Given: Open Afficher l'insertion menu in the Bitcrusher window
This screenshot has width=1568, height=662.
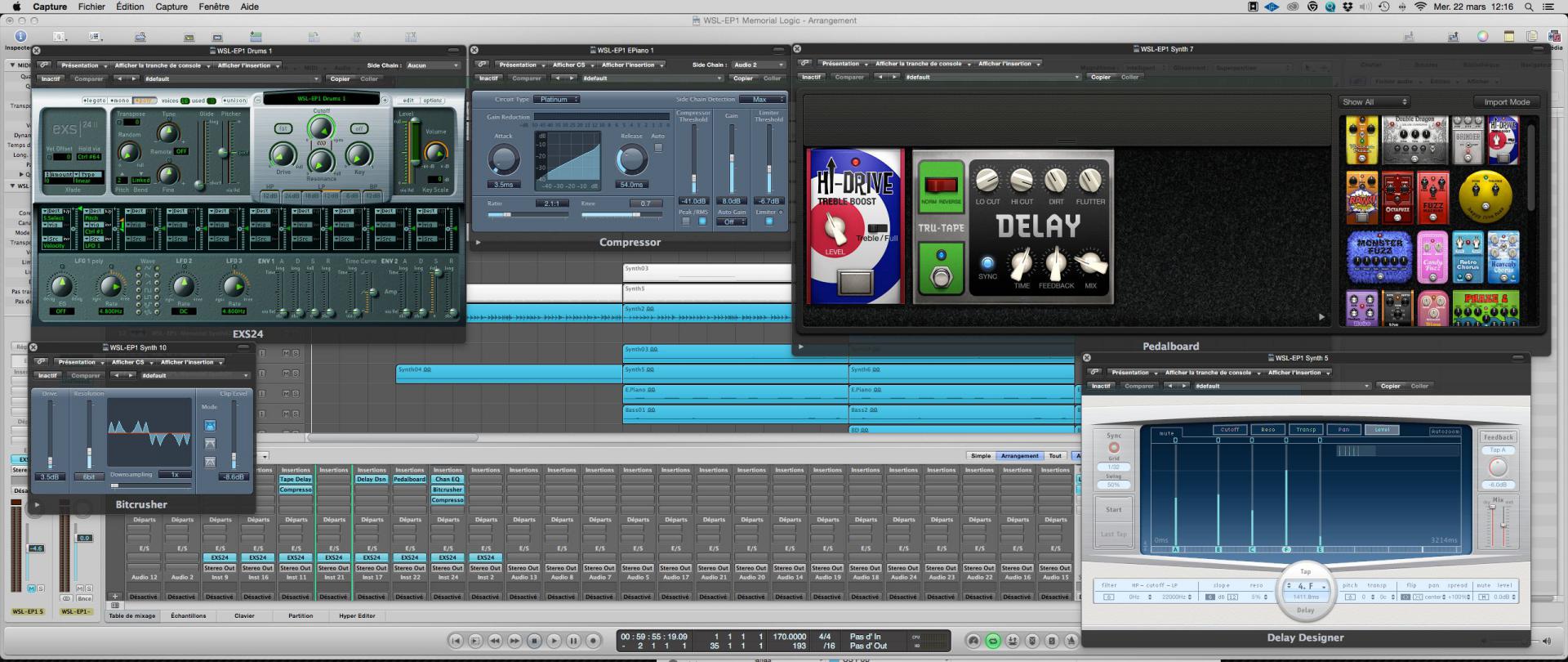Looking at the screenshot, I should coord(190,362).
